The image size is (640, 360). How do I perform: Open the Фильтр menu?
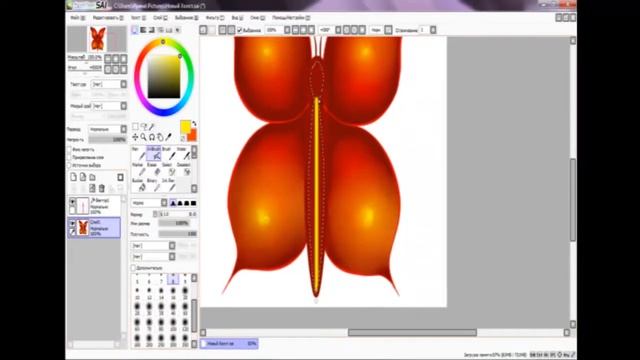[x=215, y=18]
